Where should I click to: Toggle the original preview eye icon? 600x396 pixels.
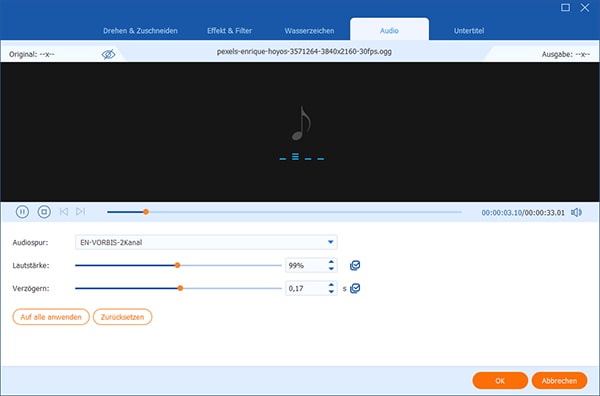[108, 54]
